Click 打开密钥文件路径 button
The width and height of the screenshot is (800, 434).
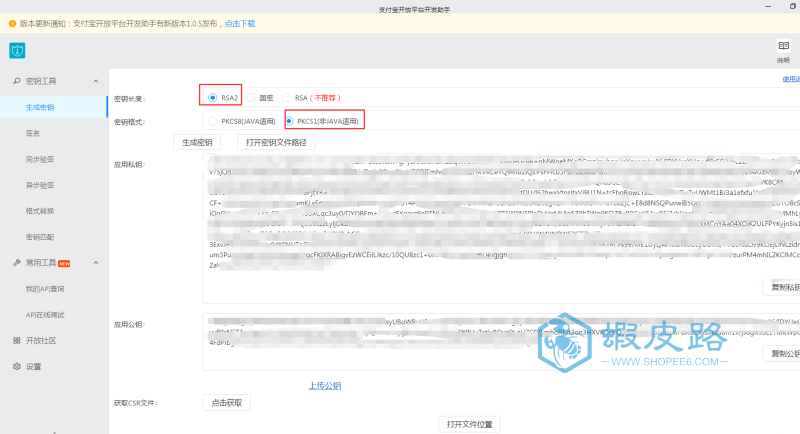(276, 142)
